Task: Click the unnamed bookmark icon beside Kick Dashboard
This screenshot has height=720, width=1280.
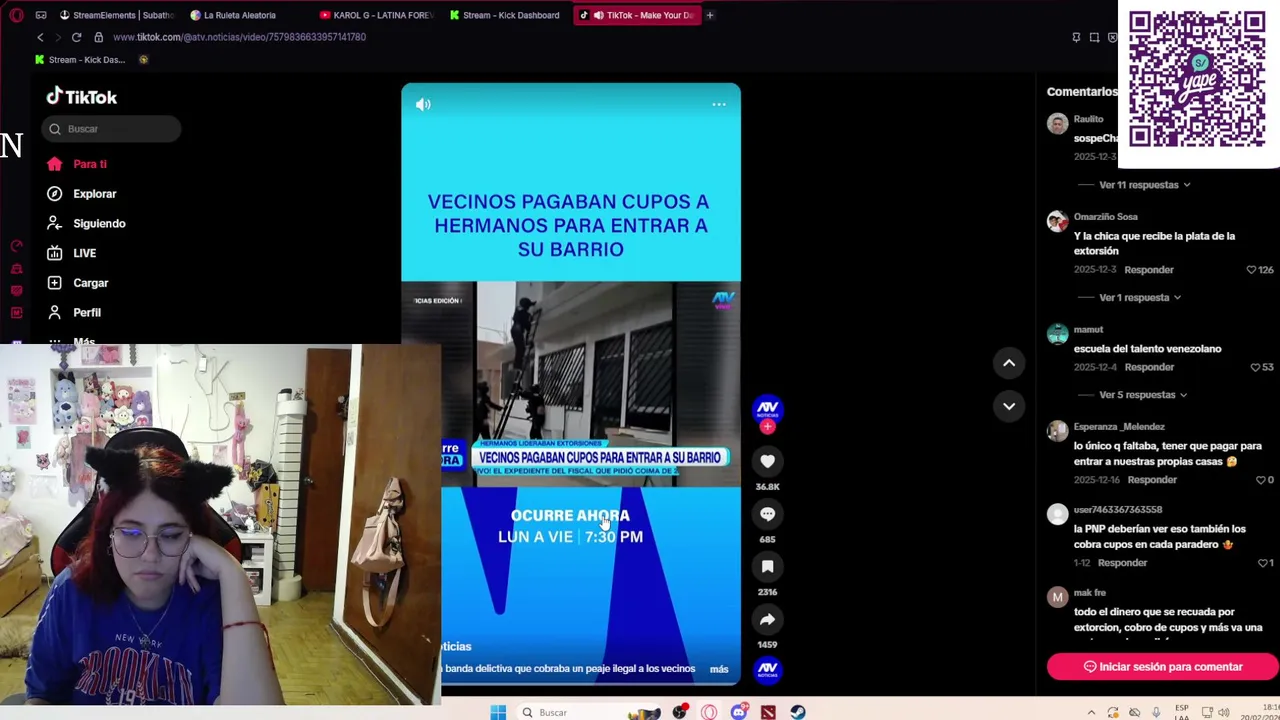Action: [x=143, y=60]
